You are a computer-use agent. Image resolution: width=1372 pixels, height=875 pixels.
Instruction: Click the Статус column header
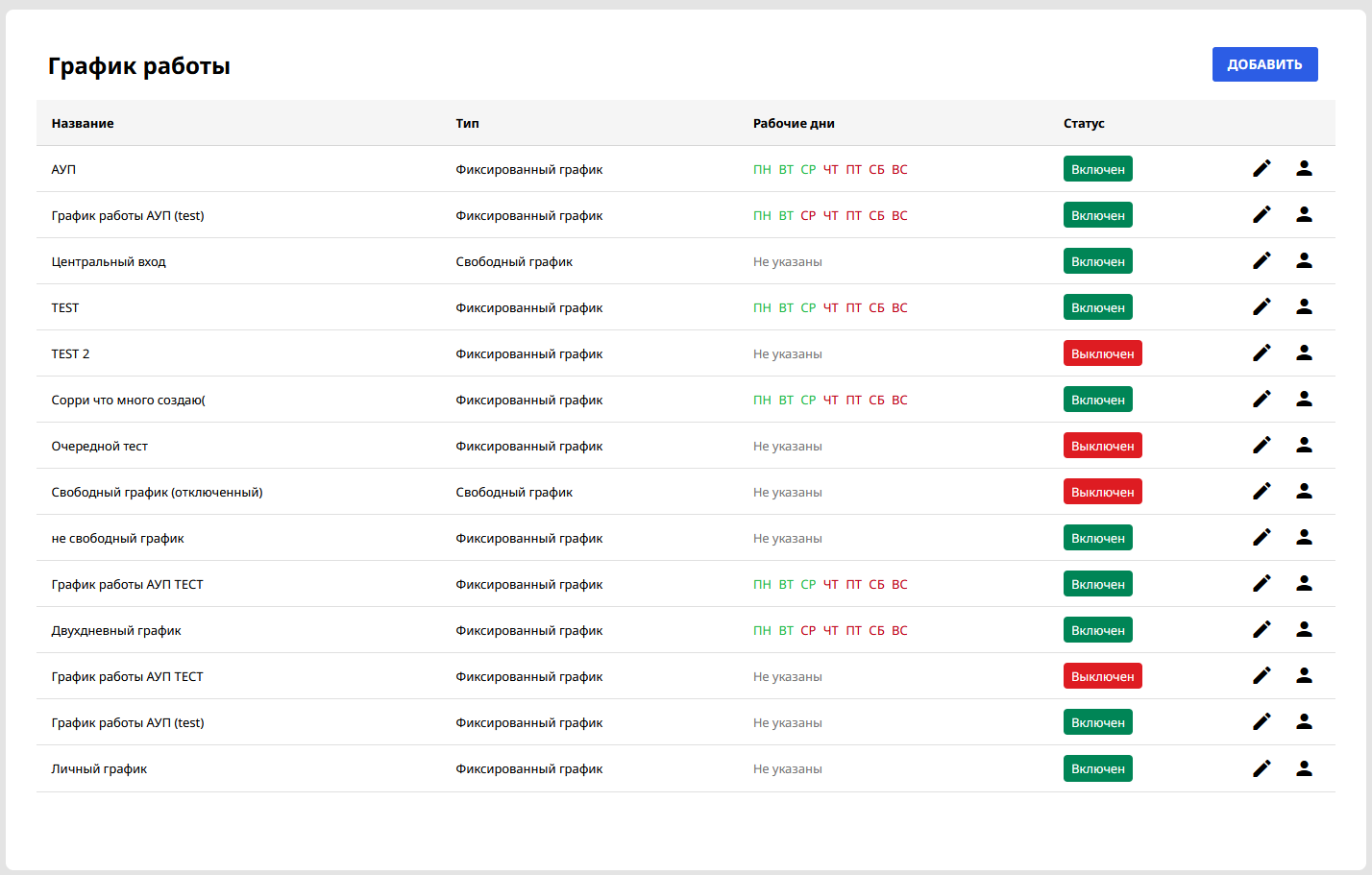pyautogui.click(x=1084, y=123)
